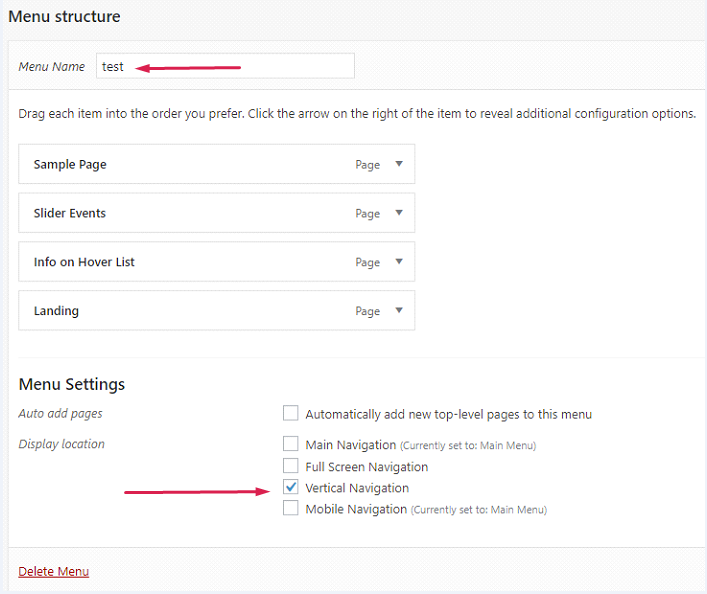The height and width of the screenshot is (594, 707).
Task: Click the Display location label
Action: click(x=61, y=444)
